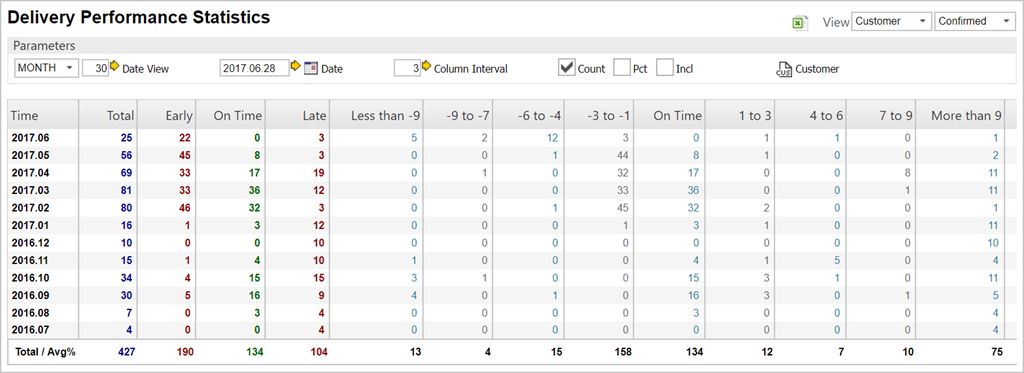Sort by the Late column header
Image resolution: width=1024 pixels, height=373 pixels.
pyautogui.click(x=314, y=116)
